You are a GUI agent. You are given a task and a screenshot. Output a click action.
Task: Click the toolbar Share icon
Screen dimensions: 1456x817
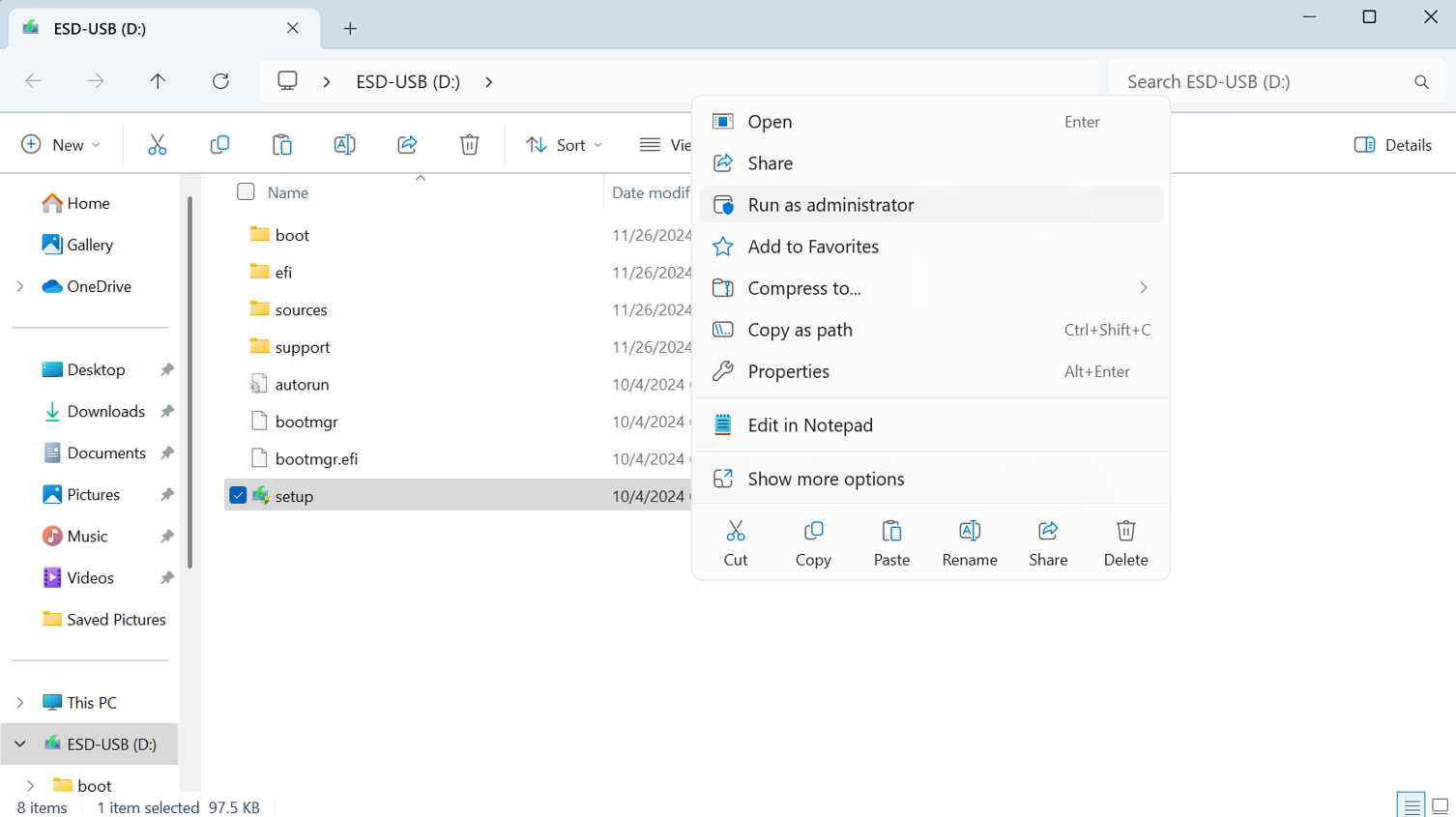click(407, 145)
